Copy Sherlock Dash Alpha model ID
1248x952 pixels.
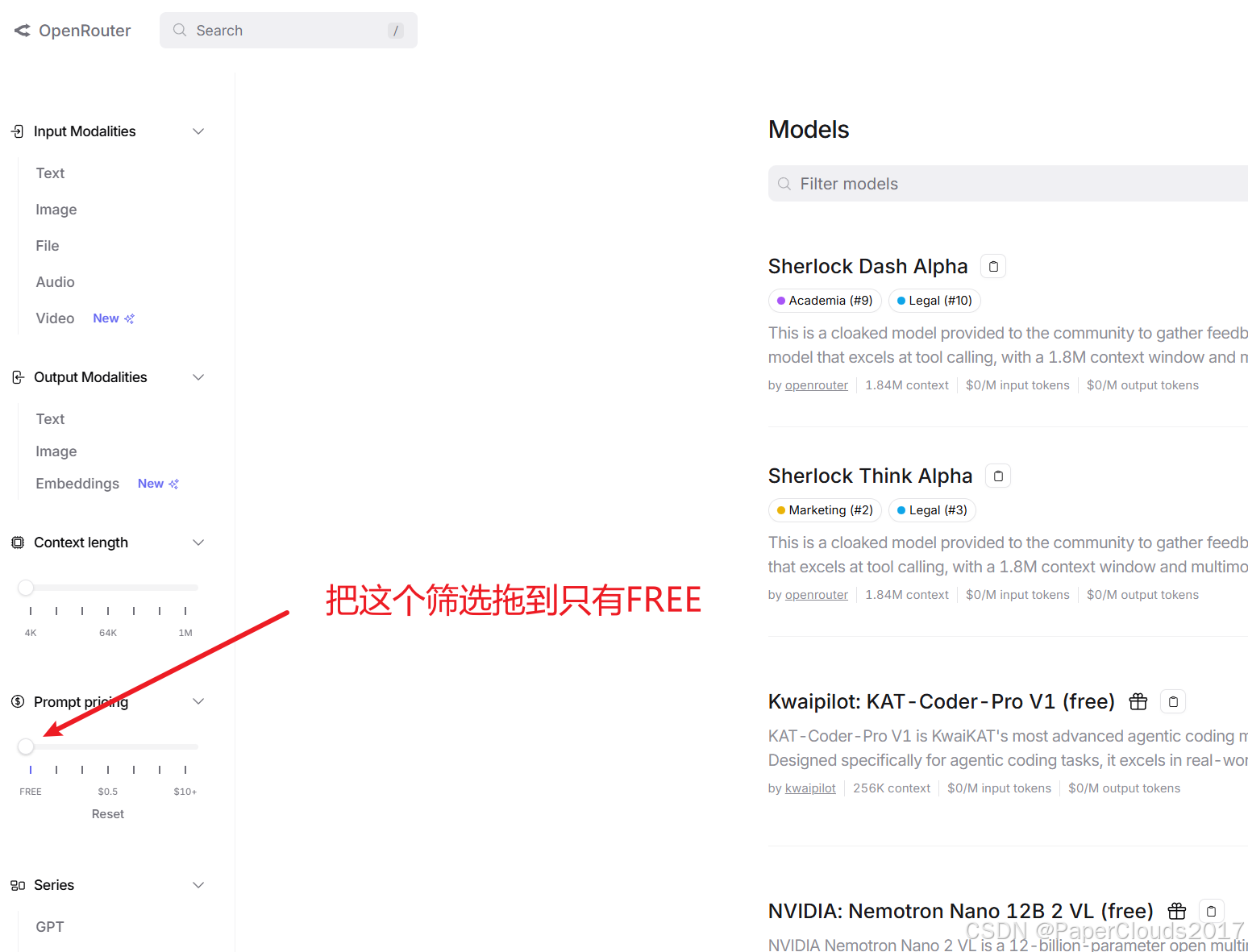(993, 266)
